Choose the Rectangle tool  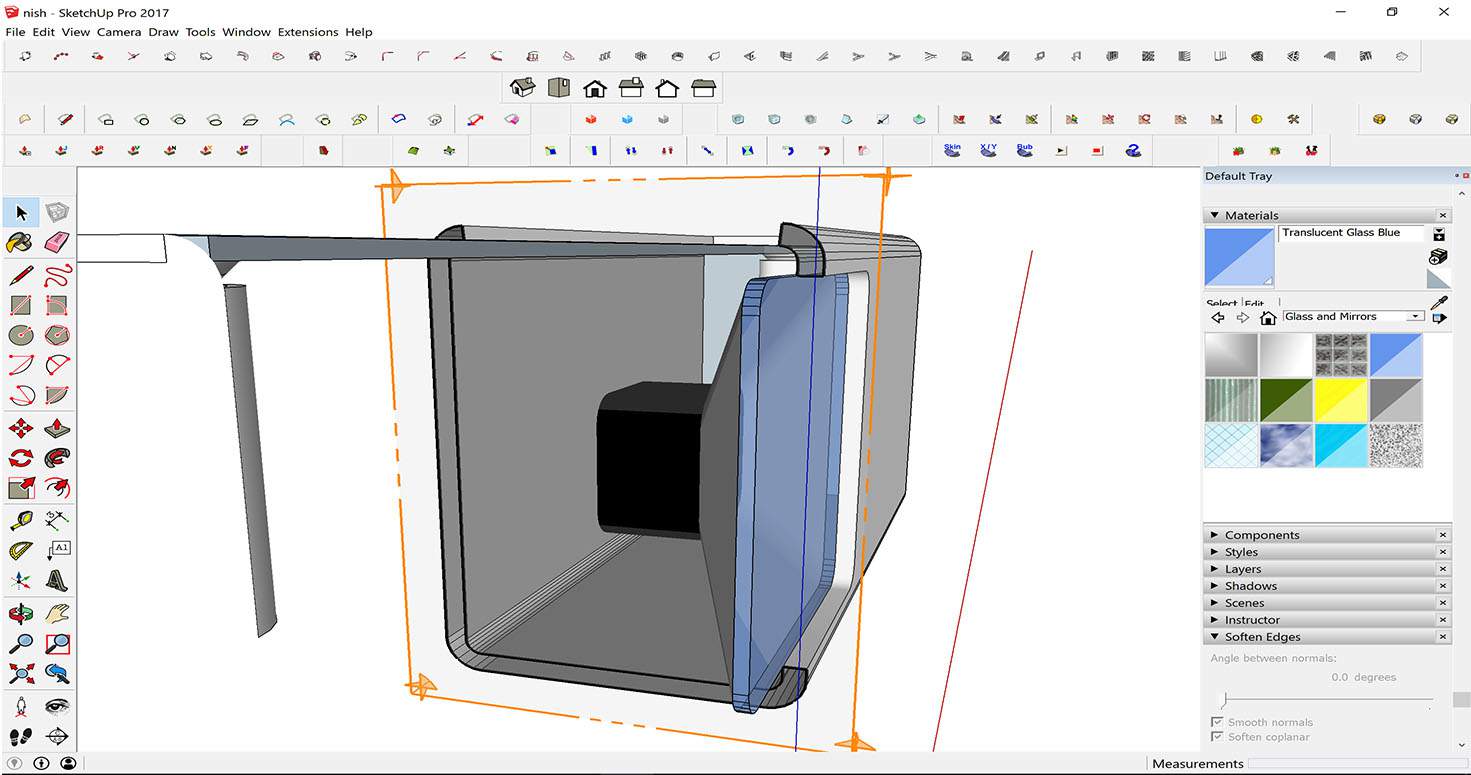click(21, 305)
